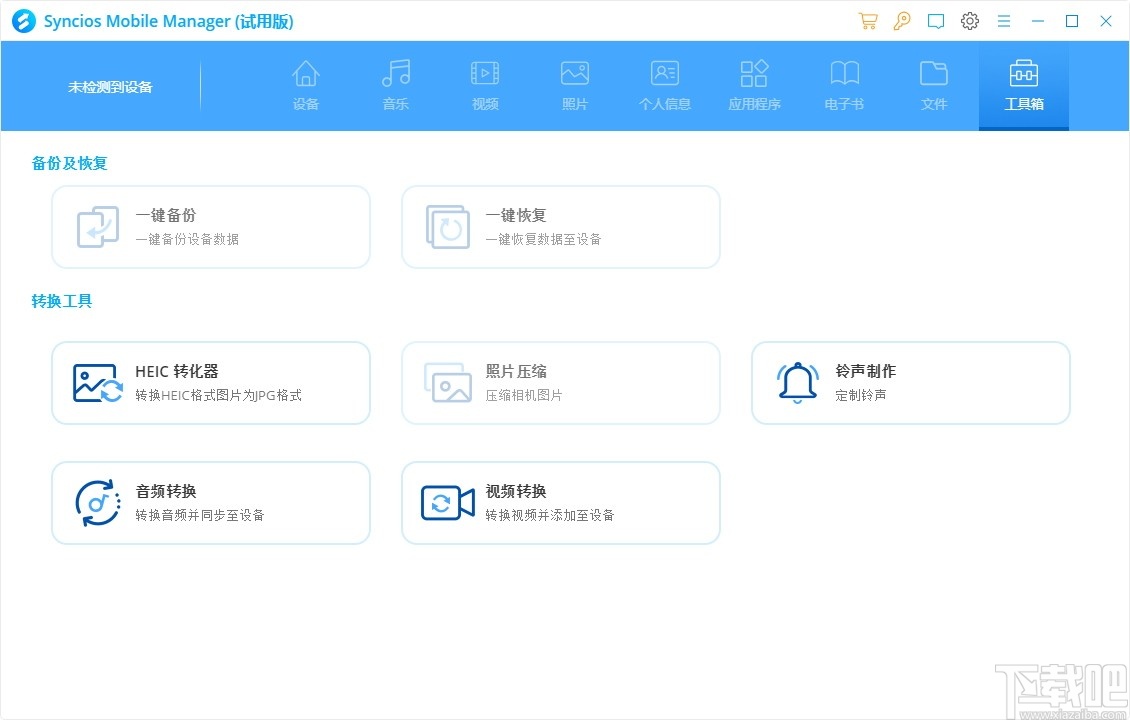The image size is (1130, 720).
Task: Select the 个人信息 (Personal Info) icon
Action: tap(664, 85)
